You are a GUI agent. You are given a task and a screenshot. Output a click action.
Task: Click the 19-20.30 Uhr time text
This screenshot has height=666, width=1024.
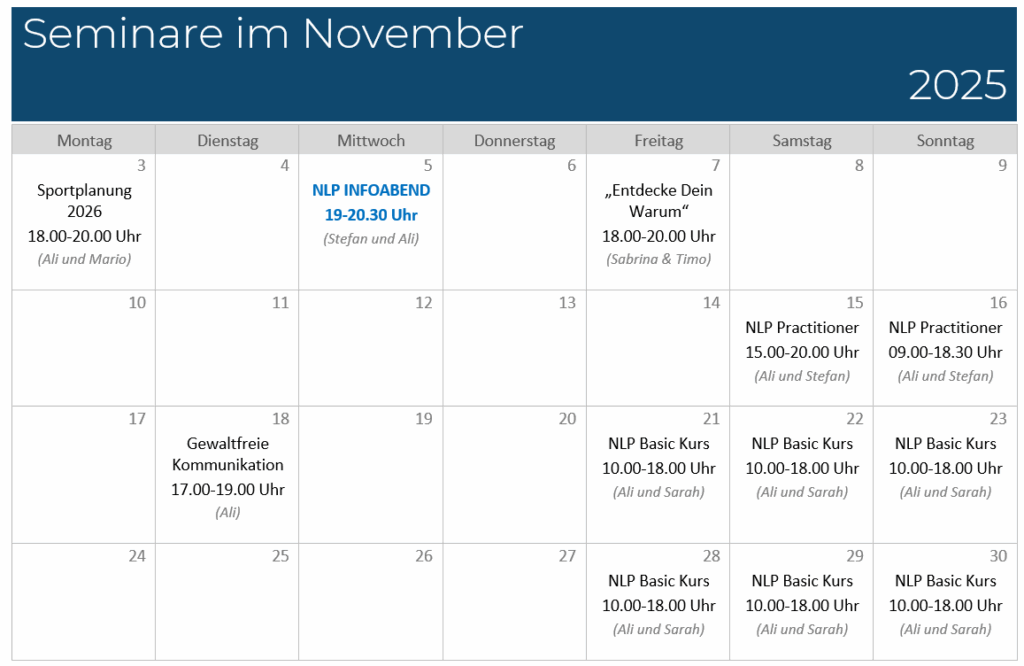click(371, 215)
